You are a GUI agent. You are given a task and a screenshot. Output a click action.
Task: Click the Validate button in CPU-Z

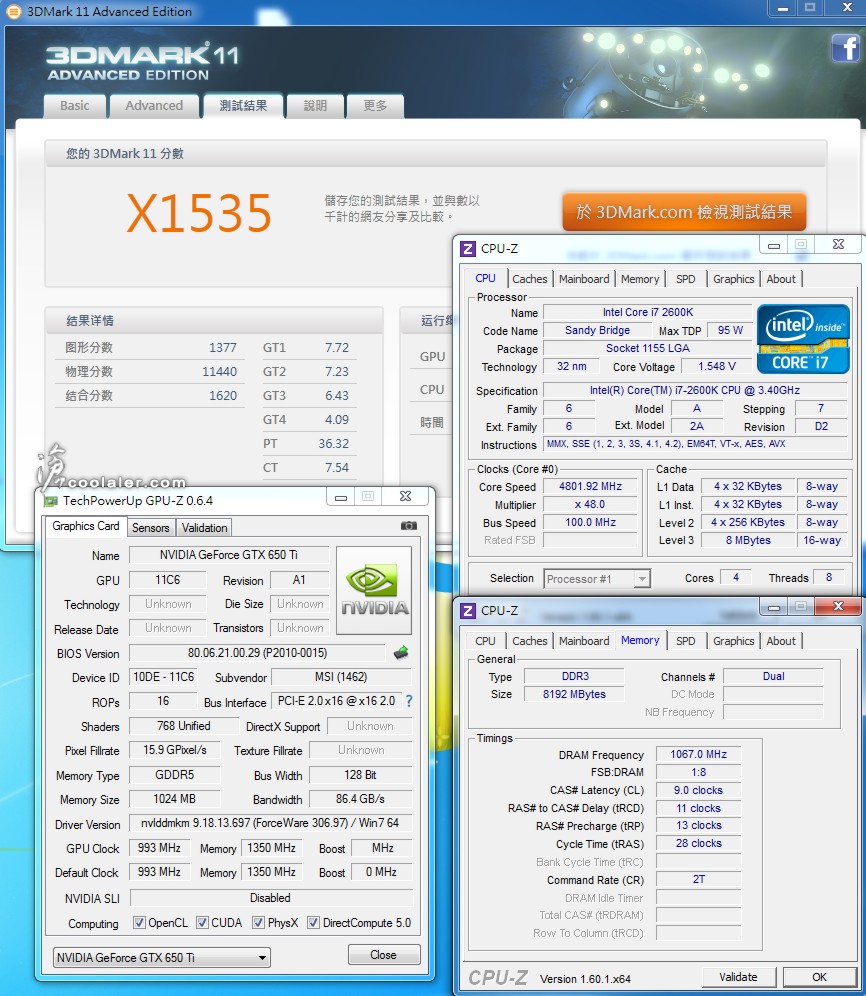(x=739, y=977)
